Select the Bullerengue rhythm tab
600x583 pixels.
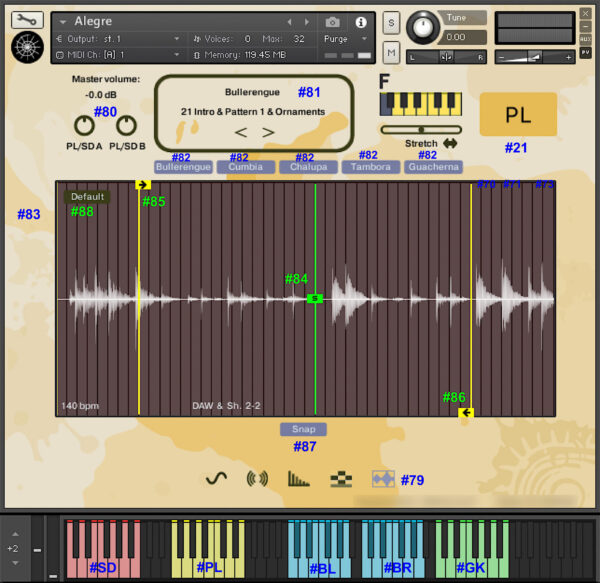[x=183, y=167]
